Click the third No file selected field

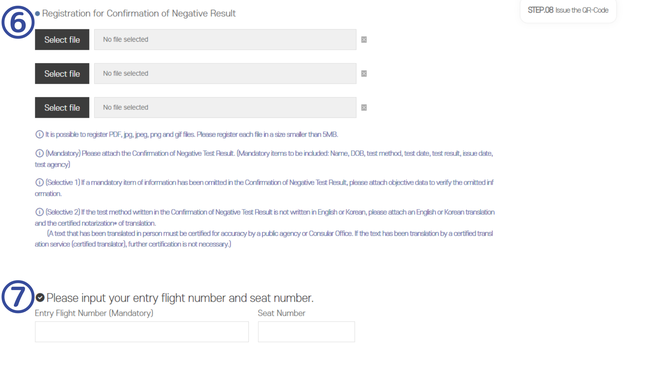[x=225, y=107]
